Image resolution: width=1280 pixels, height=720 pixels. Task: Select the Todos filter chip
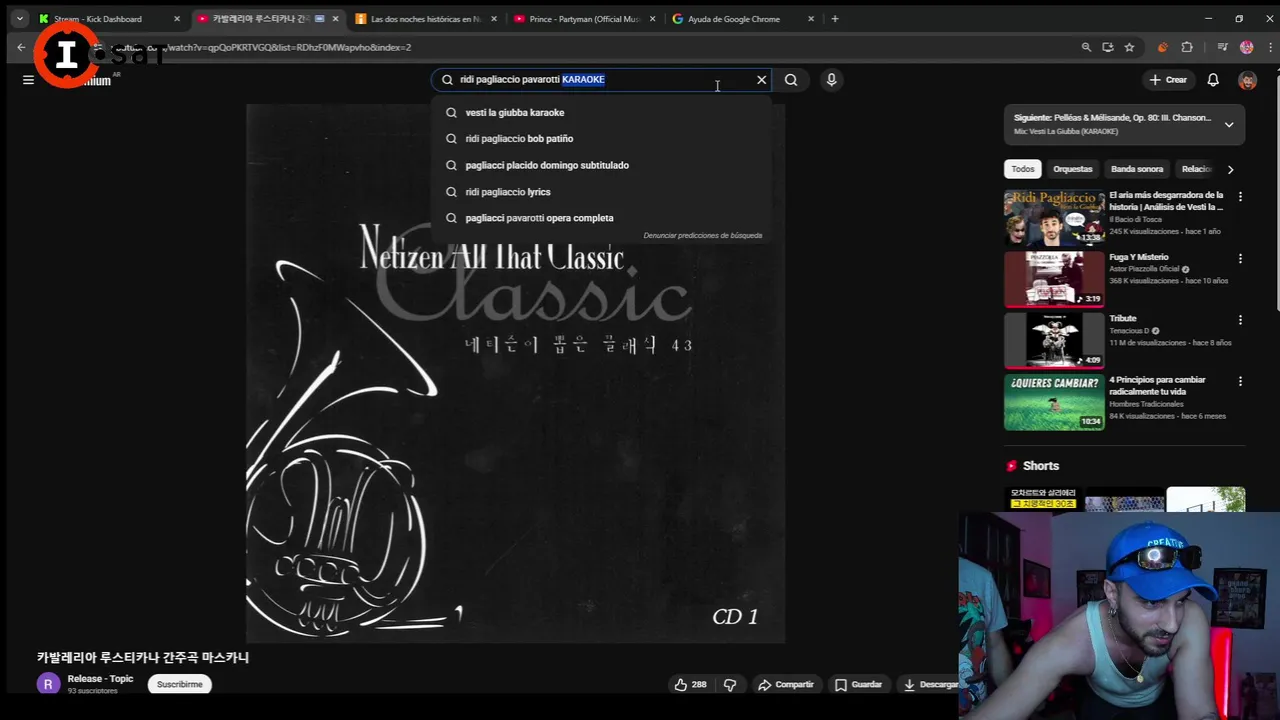(1023, 169)
